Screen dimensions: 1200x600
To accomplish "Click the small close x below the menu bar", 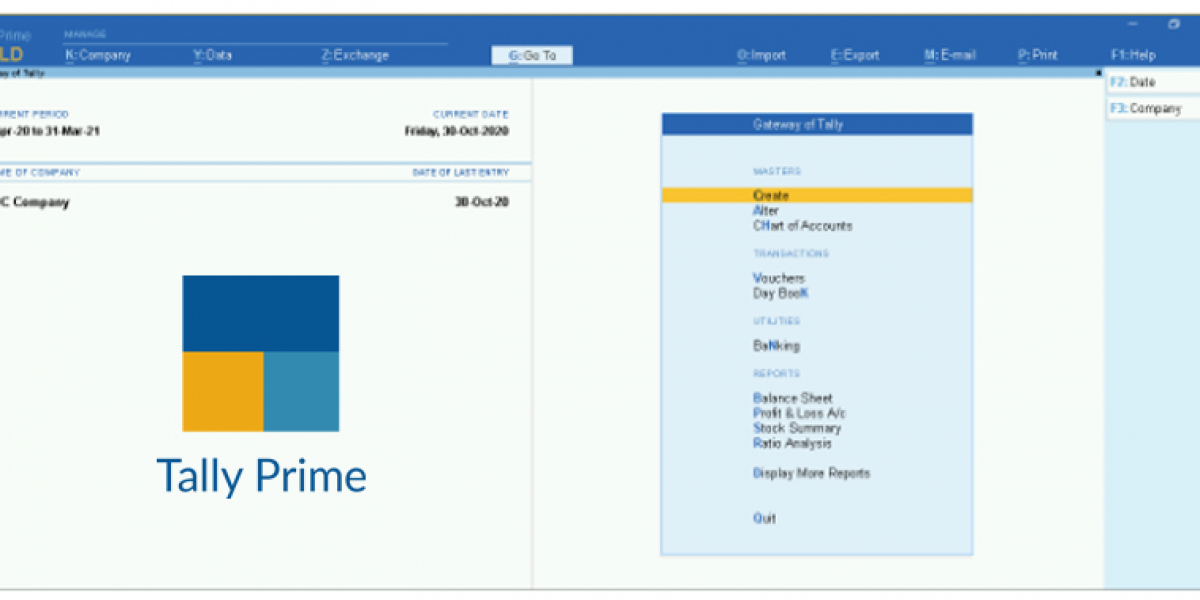I will [x=1098, y=74].
